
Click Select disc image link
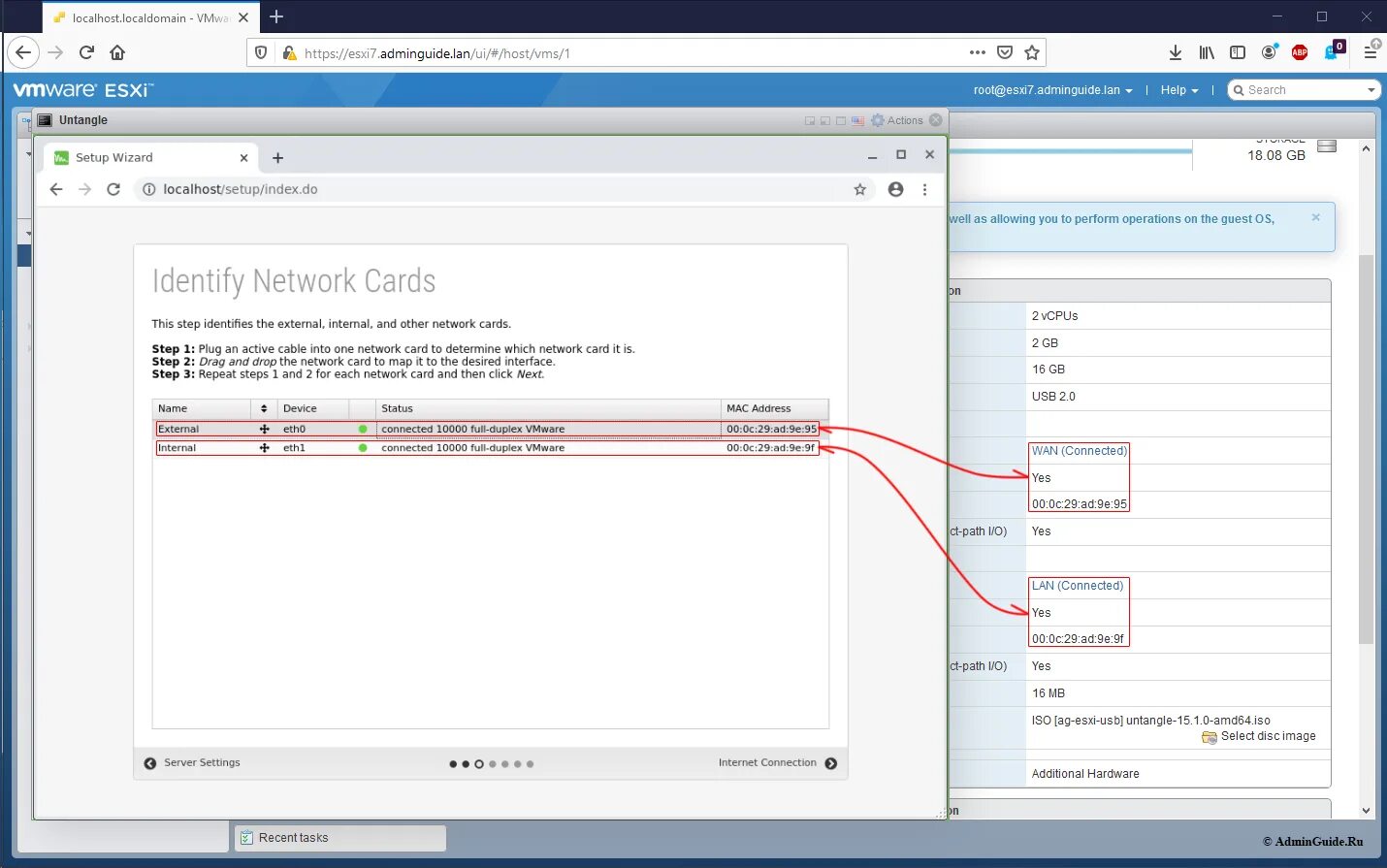coord(1268,736)
